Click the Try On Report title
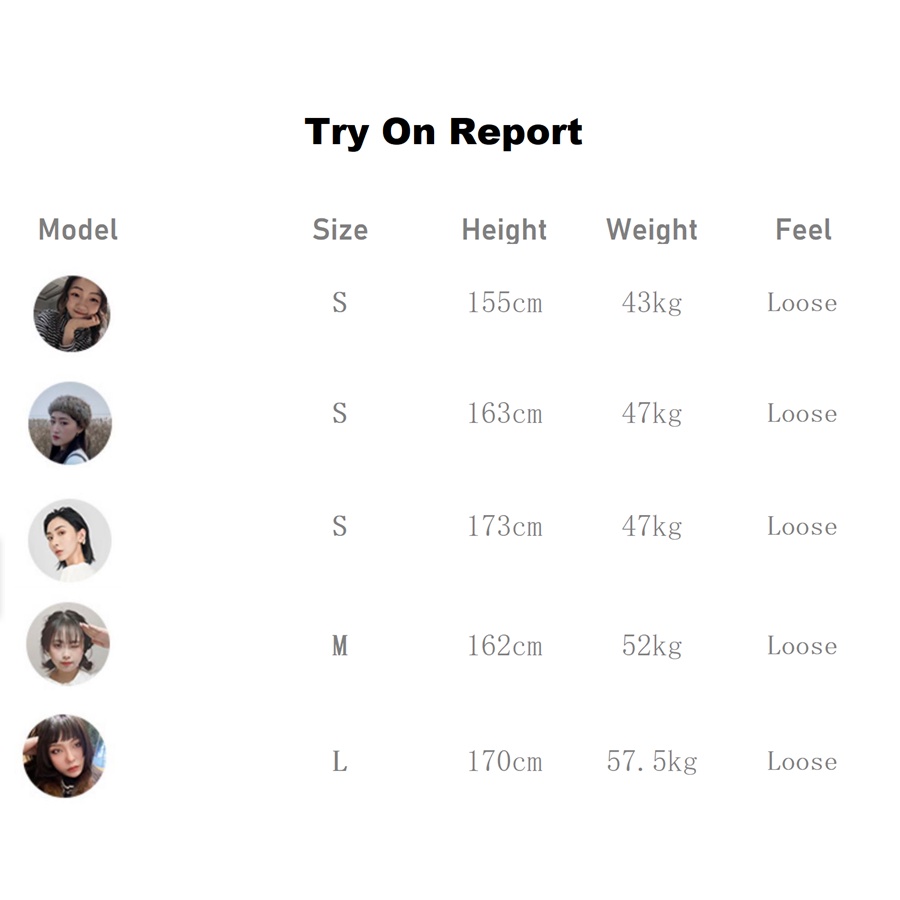Screen dimensions: 900x900 point(443,132)
